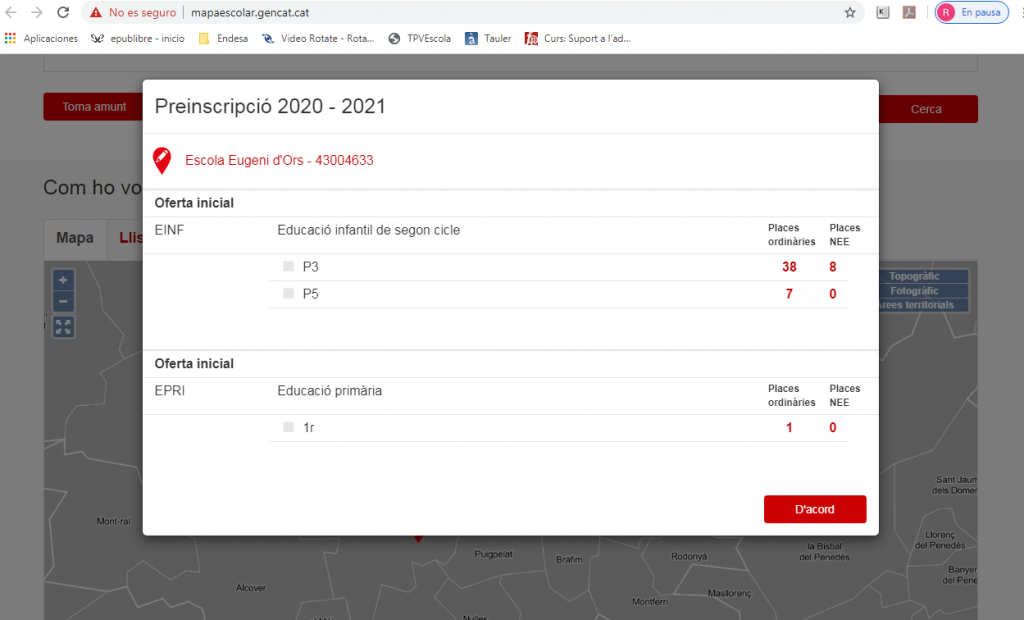Viewport: 1024px width, 620px height.
Task: Click the map zoom in plus button
Action: pos(63,280)
